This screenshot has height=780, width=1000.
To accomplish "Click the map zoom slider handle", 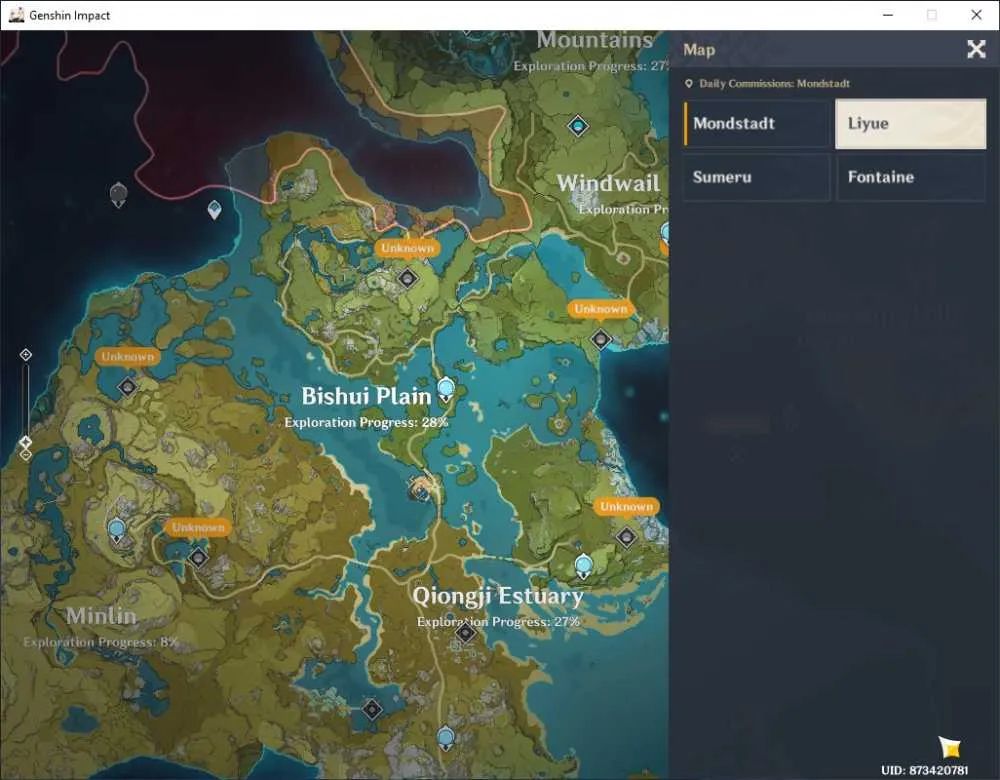I will (x=26, y=441).
